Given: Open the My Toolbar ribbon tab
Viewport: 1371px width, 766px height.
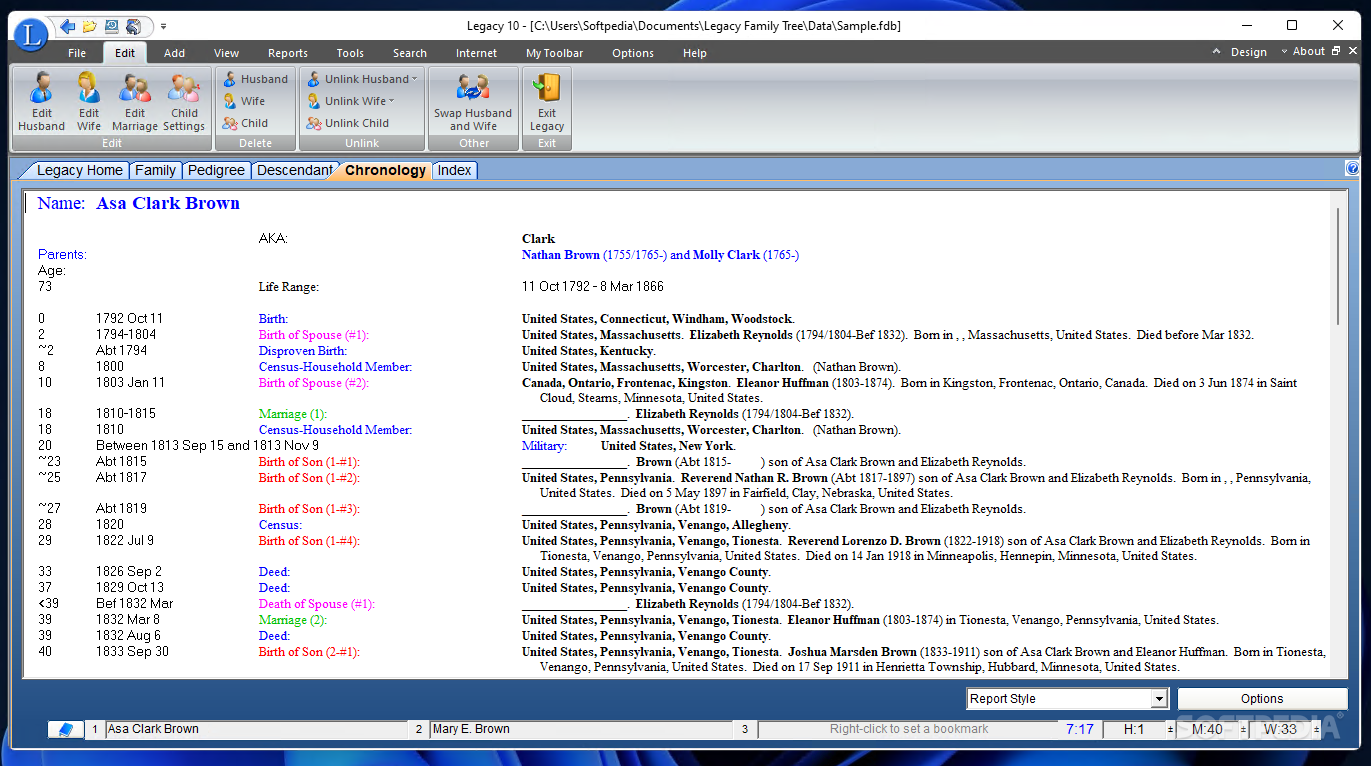Looking at the screenshot, I should tap(555, 53).
